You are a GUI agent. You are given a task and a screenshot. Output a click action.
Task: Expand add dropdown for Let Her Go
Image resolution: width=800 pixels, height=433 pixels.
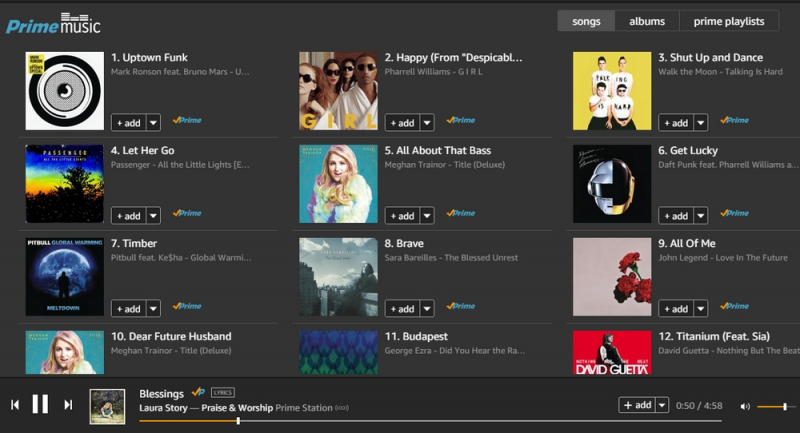pos(154,215)
